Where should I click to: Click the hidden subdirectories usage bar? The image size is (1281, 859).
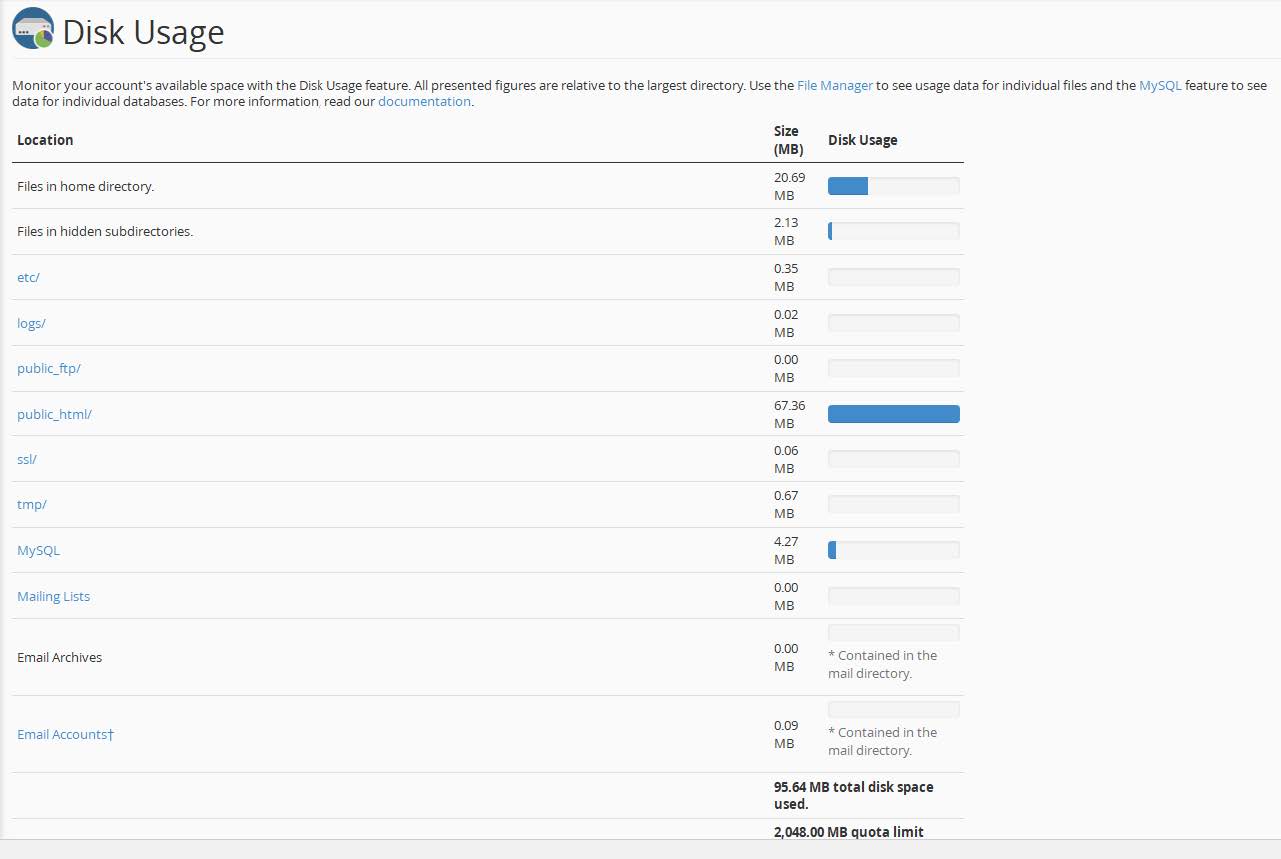pos(893,231)
